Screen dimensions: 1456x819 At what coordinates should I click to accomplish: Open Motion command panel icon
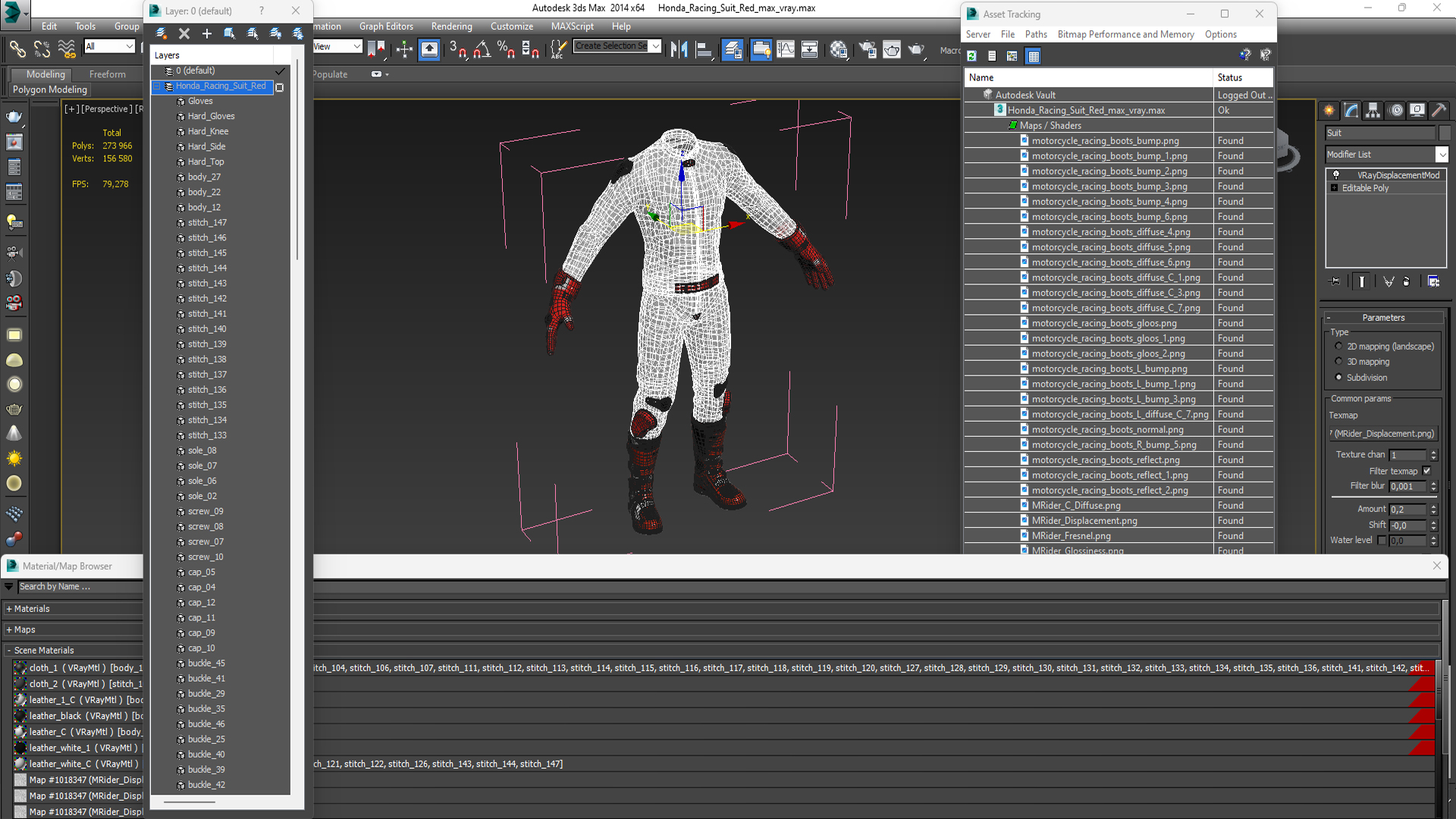[x=1395, y=110]
